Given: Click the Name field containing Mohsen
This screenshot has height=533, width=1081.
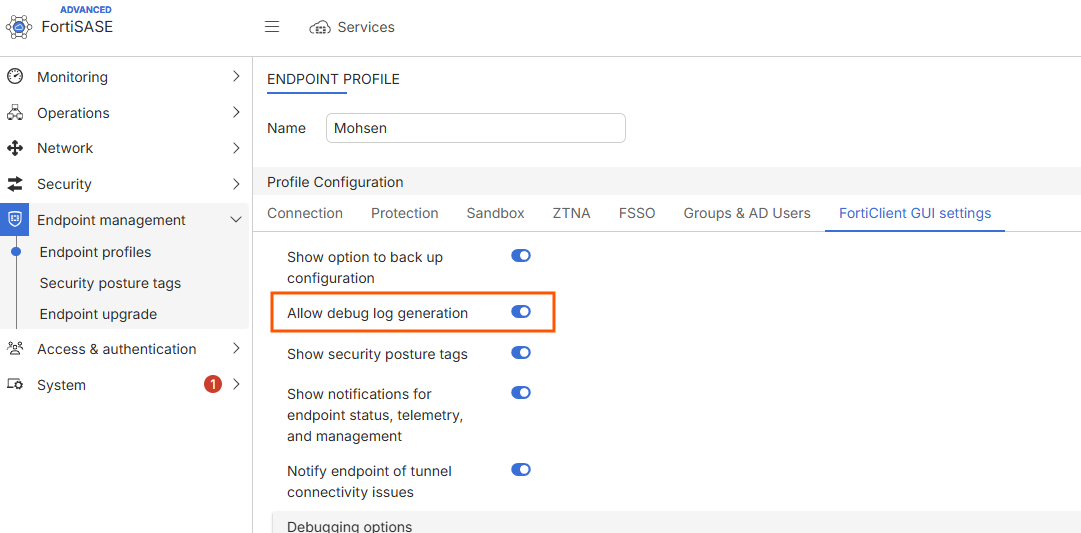Looking at the screenshot, I should (x=476, y=128).
